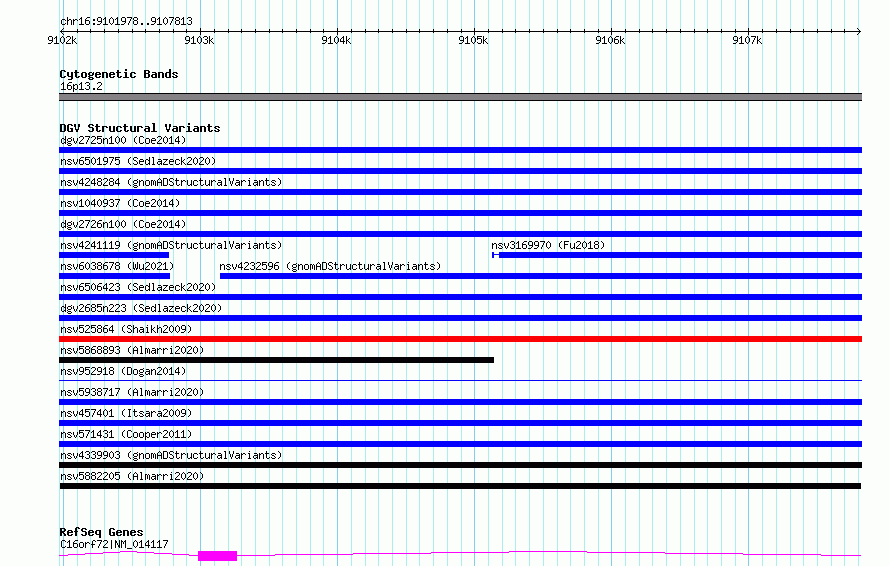Select the thin nsv952918 variant line
The image size is (890, 566).
pyautogui.click(x=460, y=380)
